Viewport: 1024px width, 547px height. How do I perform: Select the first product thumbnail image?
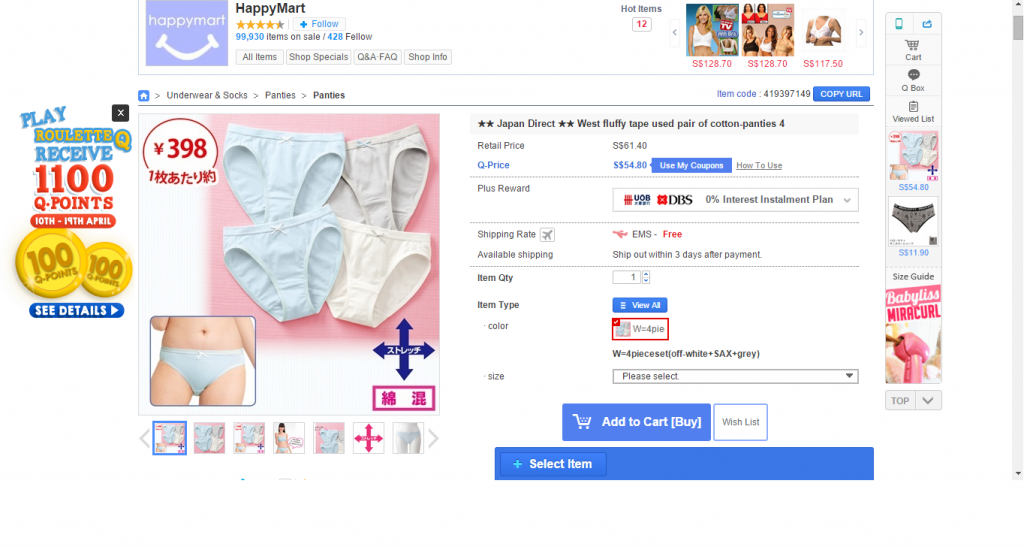tap(169, 438)
